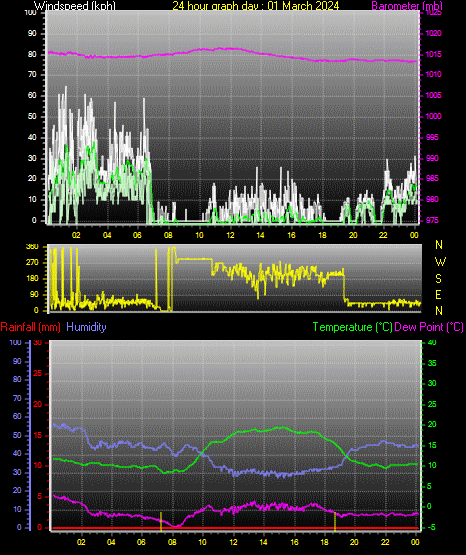Image resolution: width=466 pixels, height=555 pixels.
Task: Click the "180" wind direction axis value
Action: 32,279
